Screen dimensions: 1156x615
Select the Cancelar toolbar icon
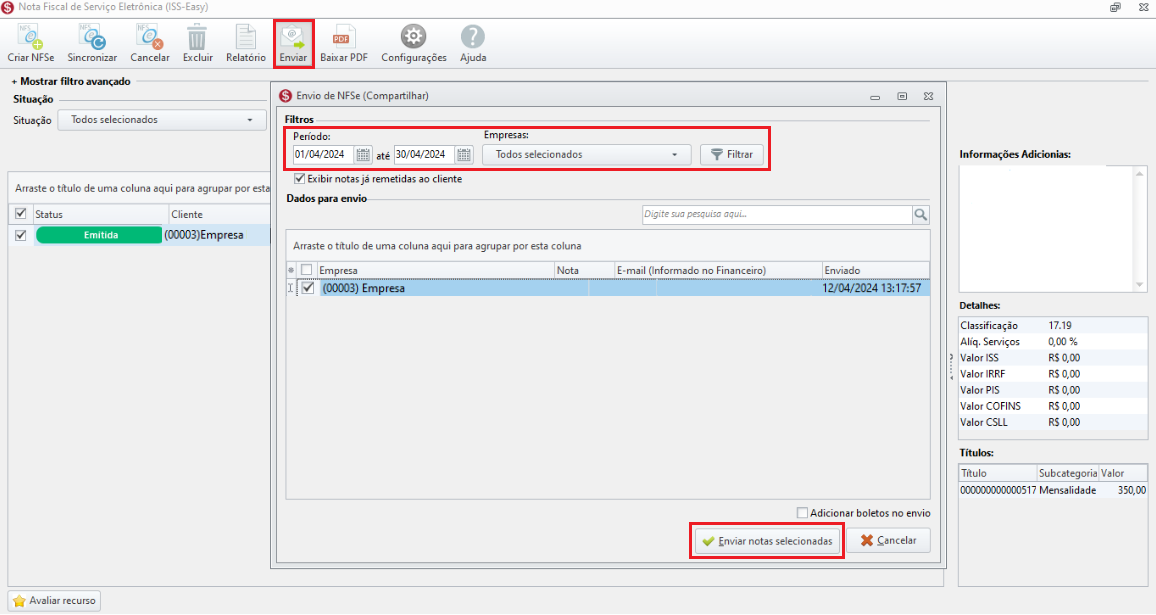click(x=150, y=43)
